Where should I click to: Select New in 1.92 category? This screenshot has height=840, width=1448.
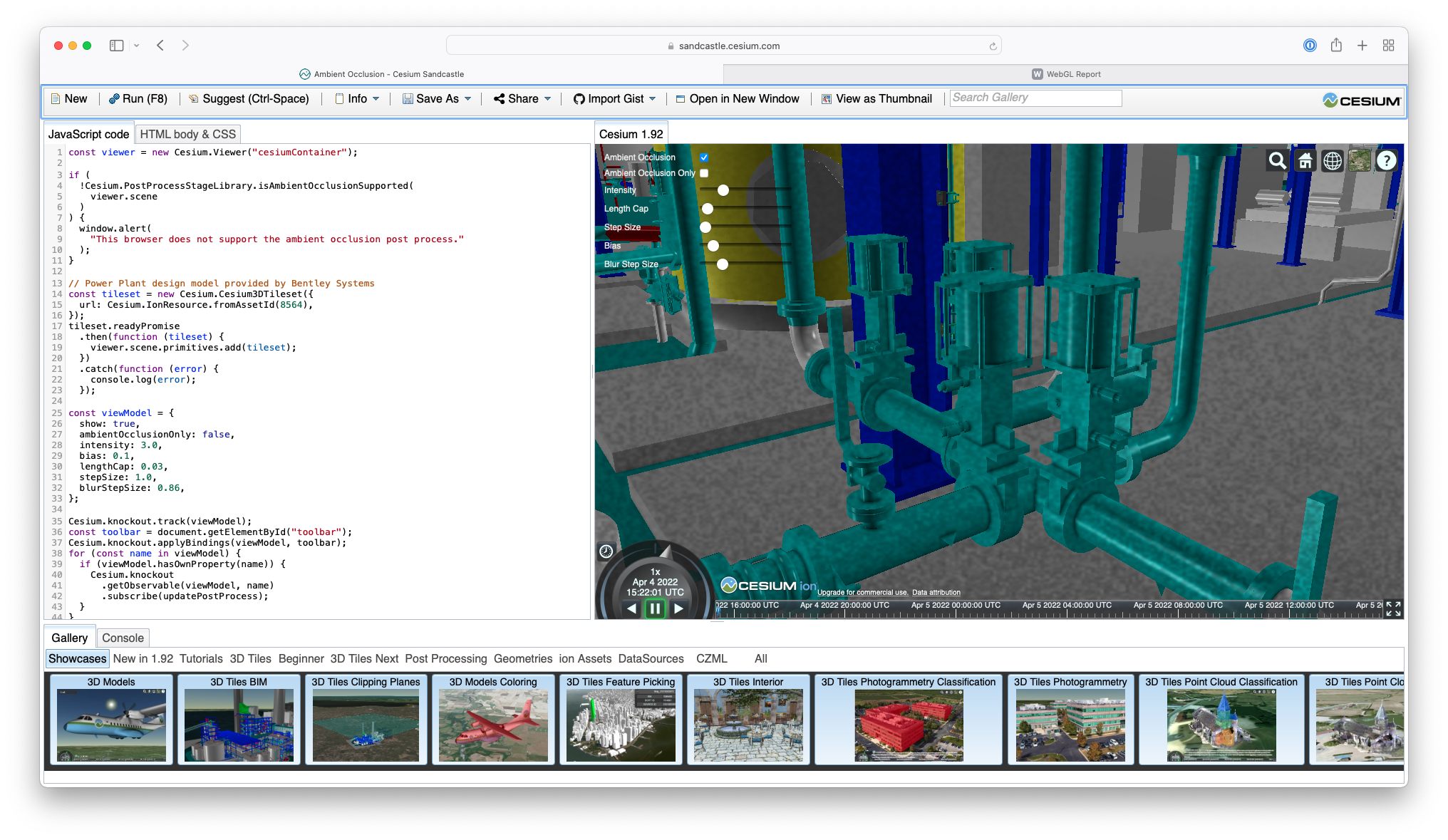143,658
